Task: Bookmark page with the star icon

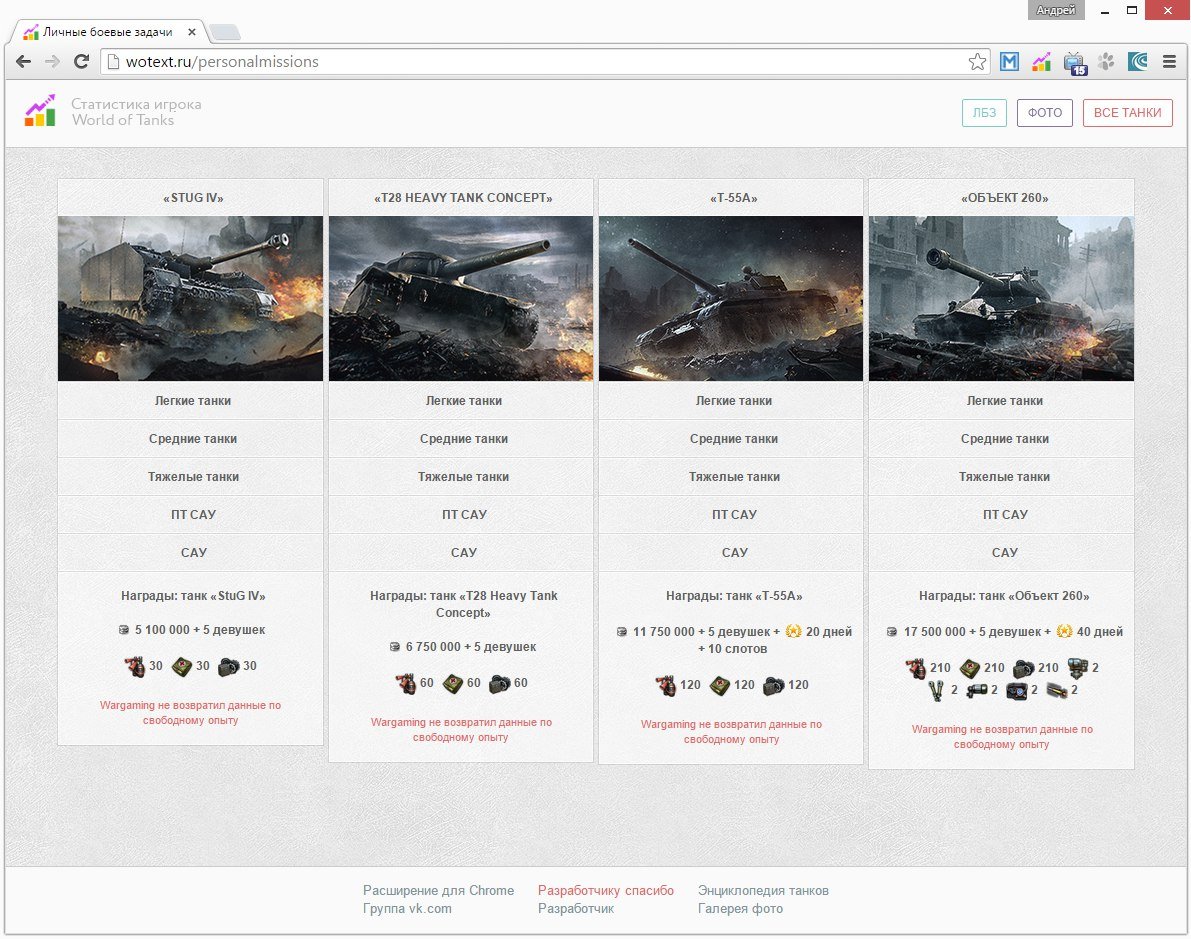Action: click(x=978, y=62)
